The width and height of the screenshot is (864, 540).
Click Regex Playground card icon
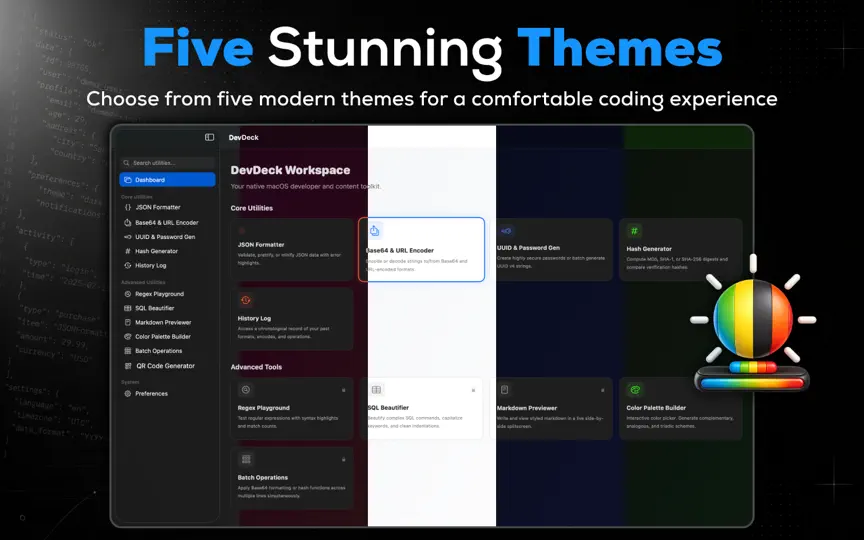point(246,390)
